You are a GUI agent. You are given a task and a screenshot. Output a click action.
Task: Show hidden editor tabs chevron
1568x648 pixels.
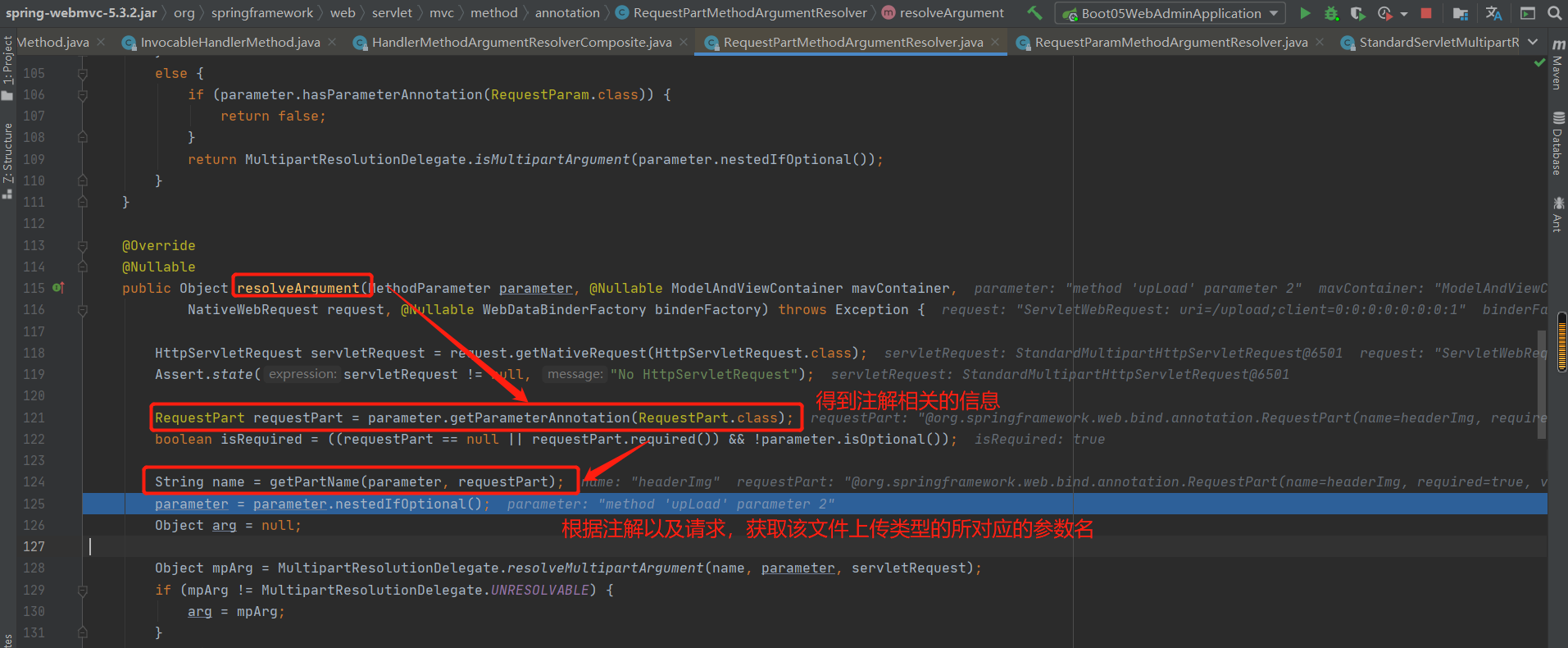click(1533, 42)
